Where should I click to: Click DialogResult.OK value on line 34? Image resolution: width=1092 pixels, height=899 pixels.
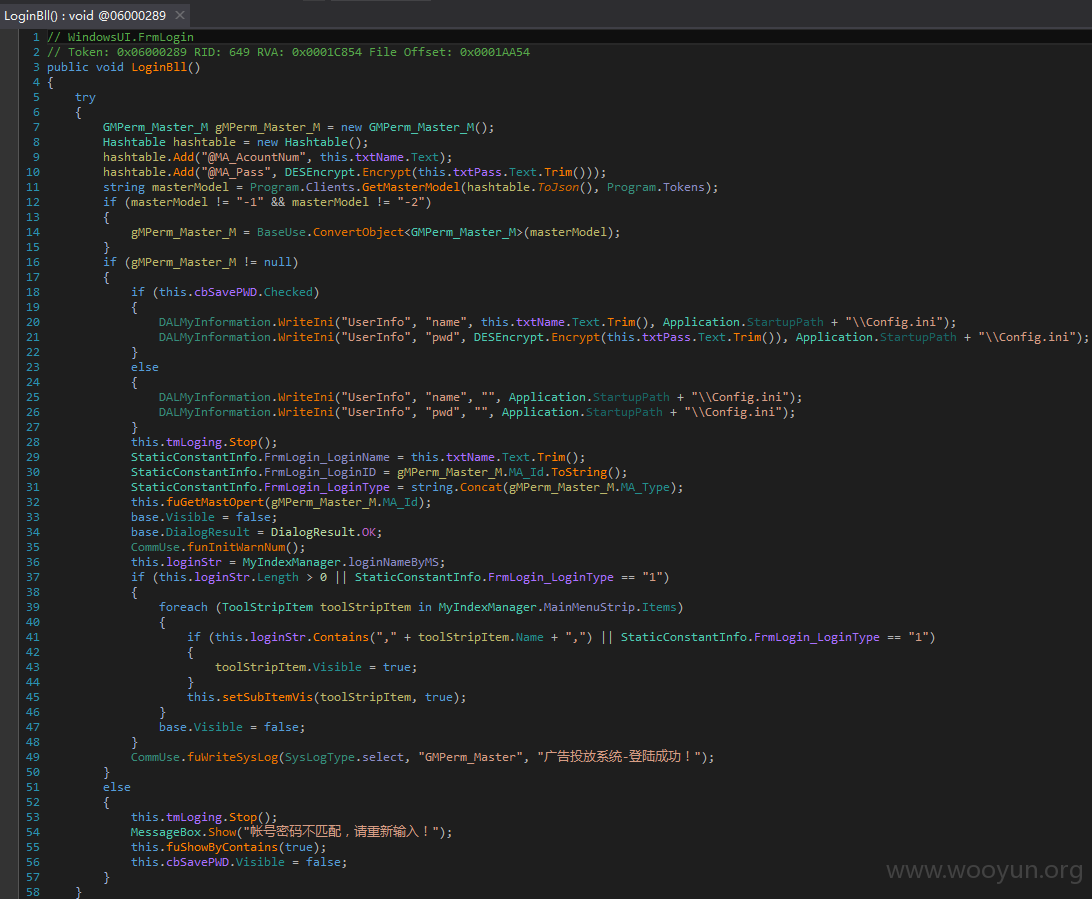[323, 532]
